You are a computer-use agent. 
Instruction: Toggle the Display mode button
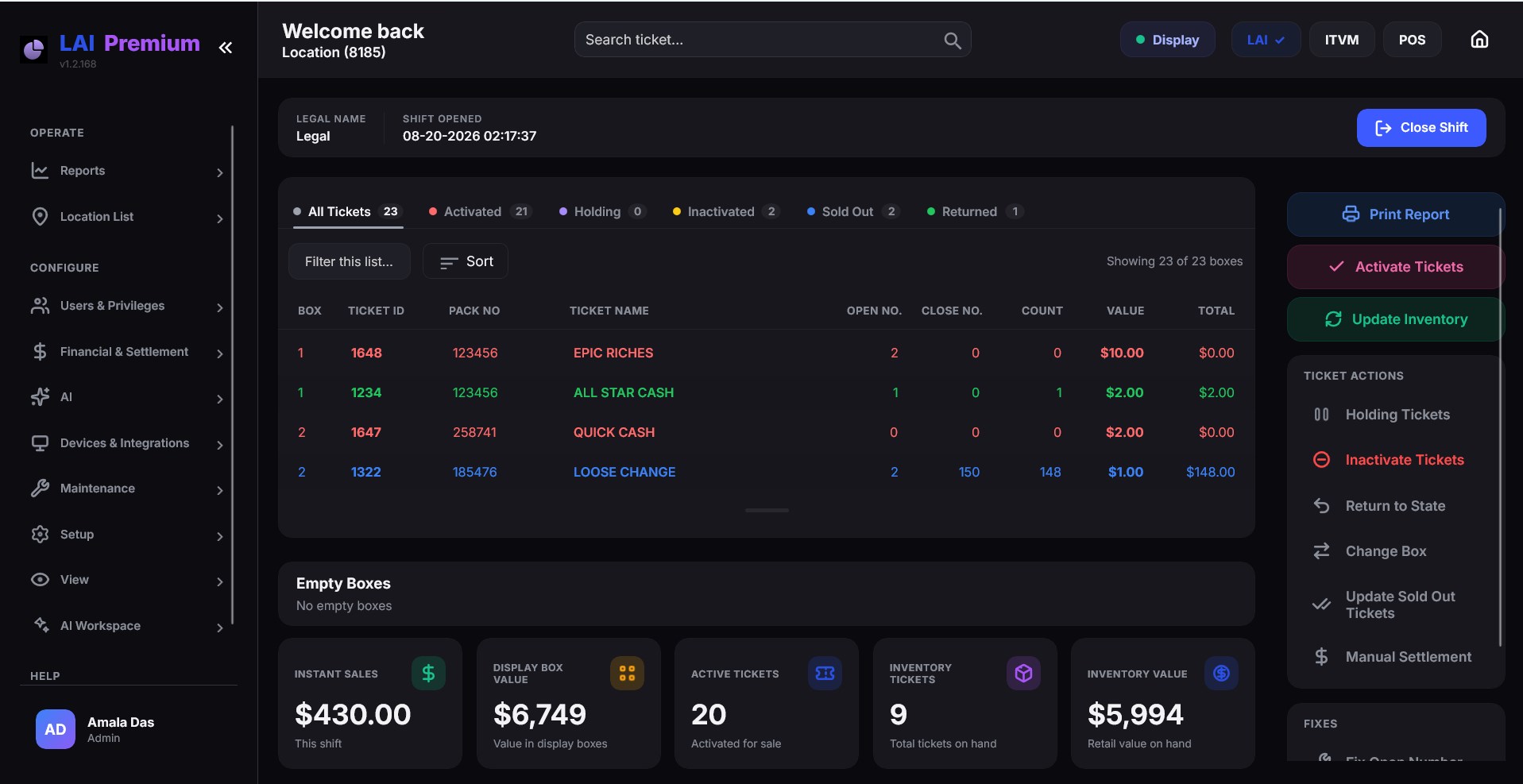point(1167,40)
